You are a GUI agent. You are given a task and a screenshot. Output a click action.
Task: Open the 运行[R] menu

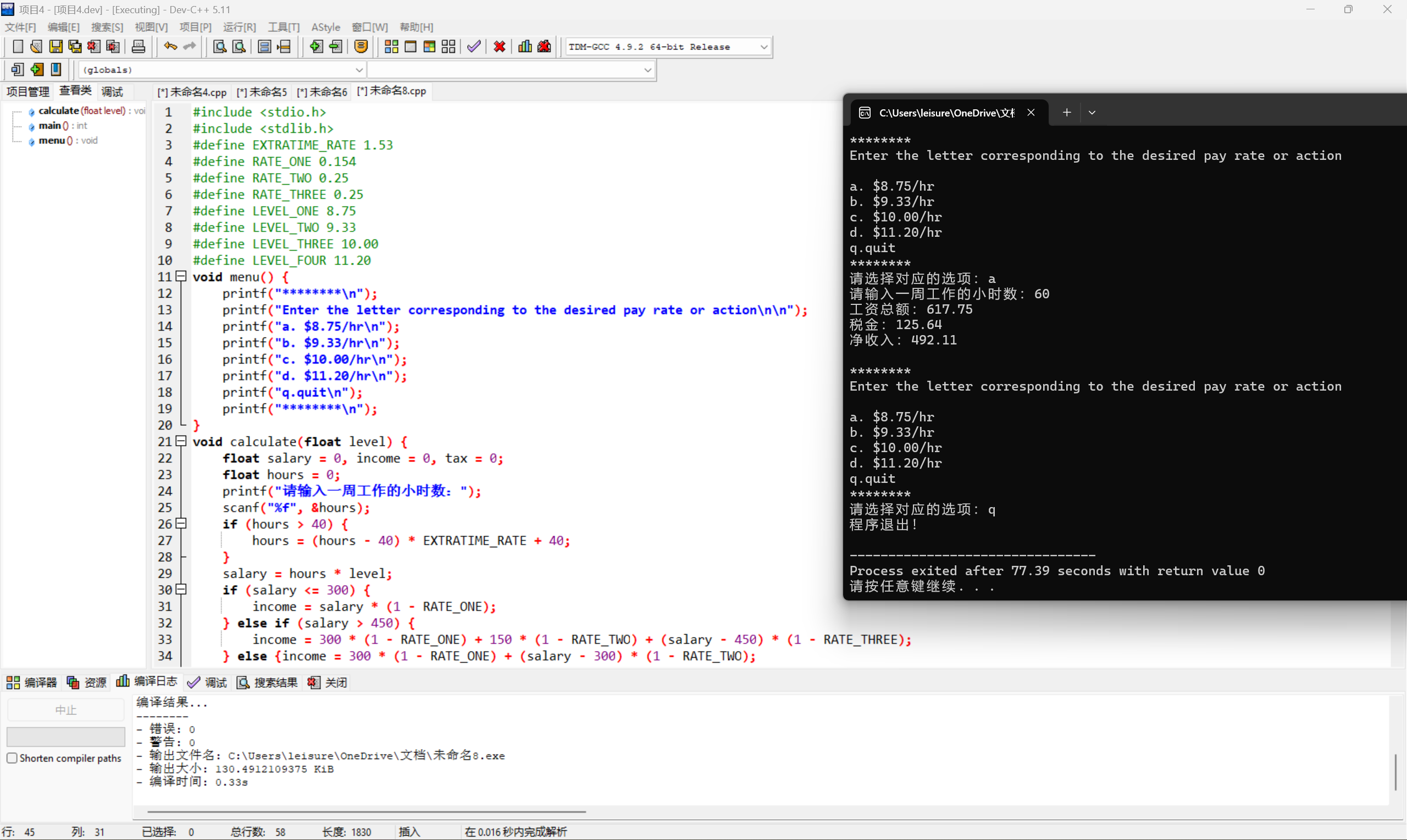click(x=239, y=26)
